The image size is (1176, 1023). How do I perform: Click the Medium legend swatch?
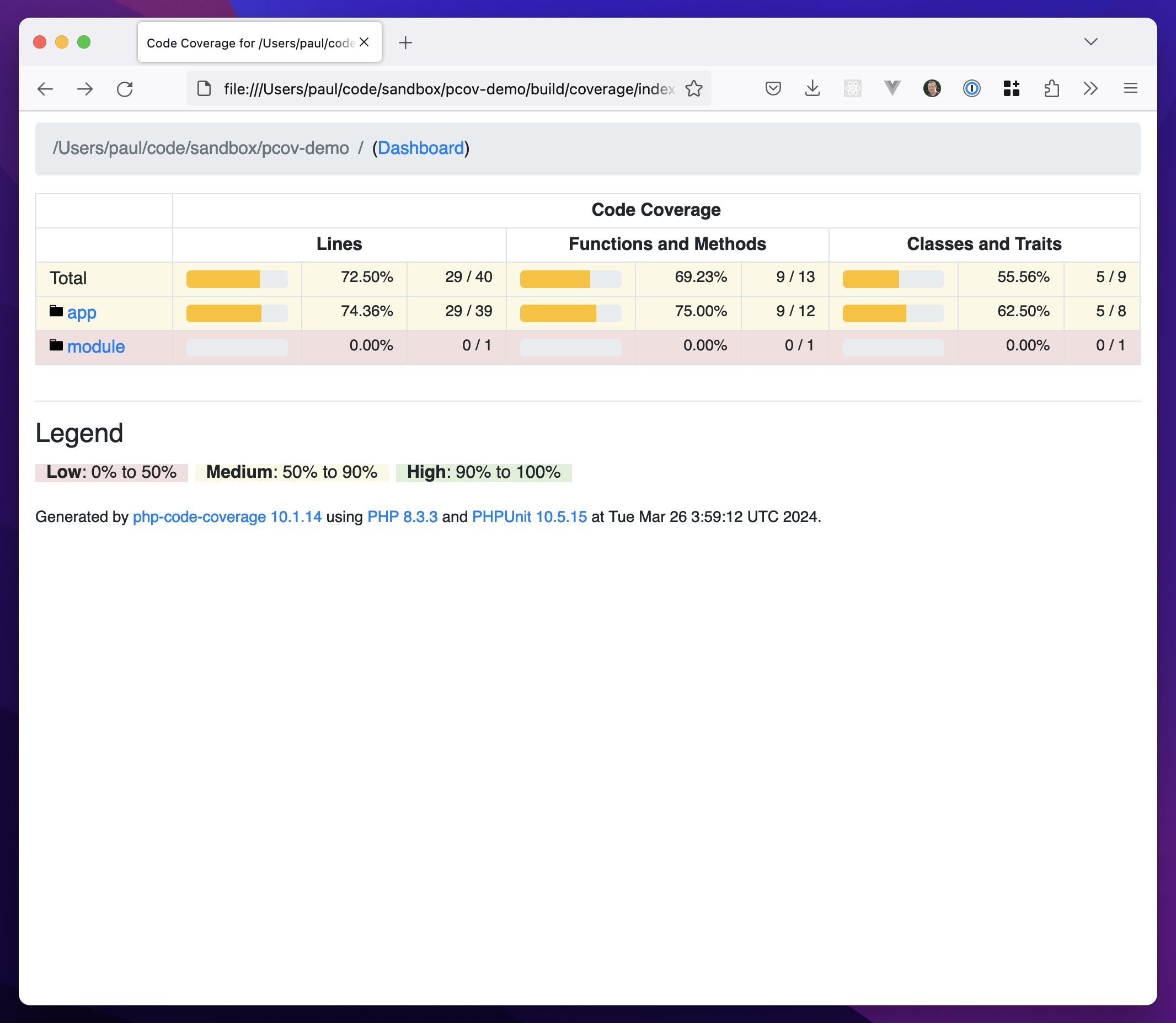[x=292, y=472]
